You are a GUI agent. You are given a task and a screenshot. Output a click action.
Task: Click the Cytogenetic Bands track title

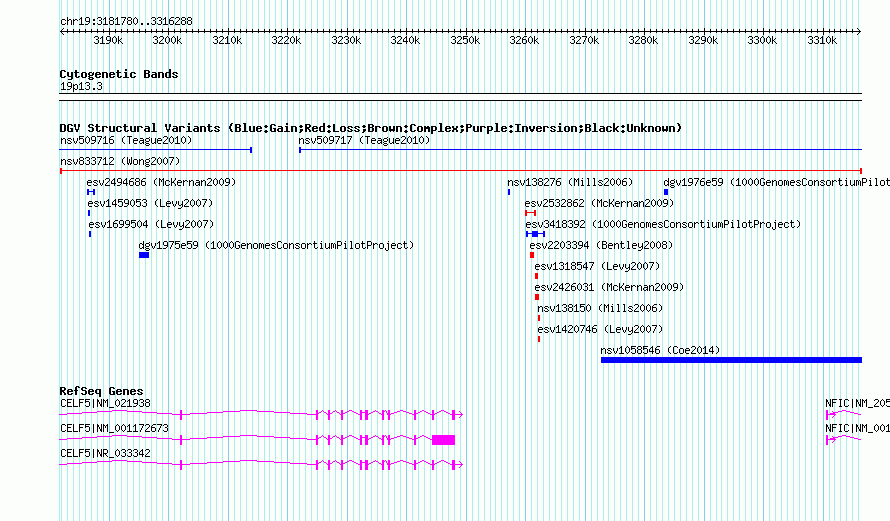point(119,74)
